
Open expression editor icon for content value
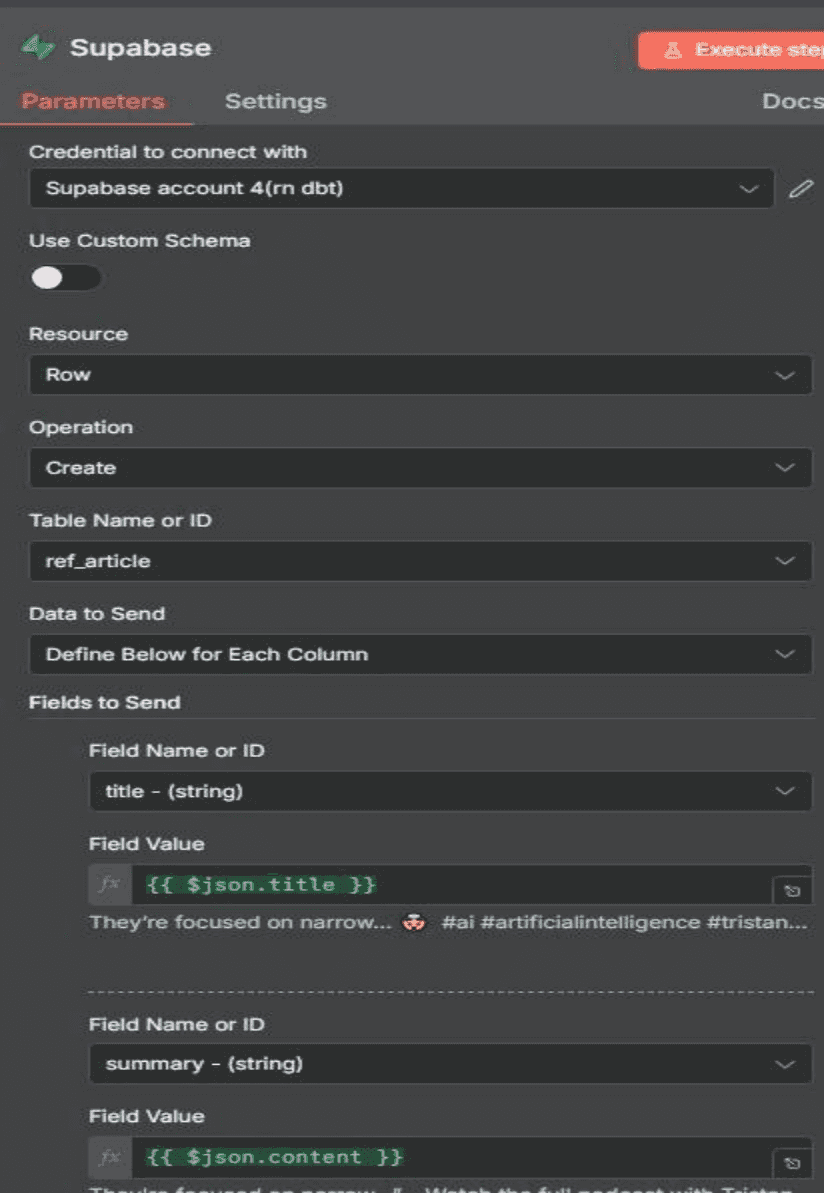(792, 1163)
